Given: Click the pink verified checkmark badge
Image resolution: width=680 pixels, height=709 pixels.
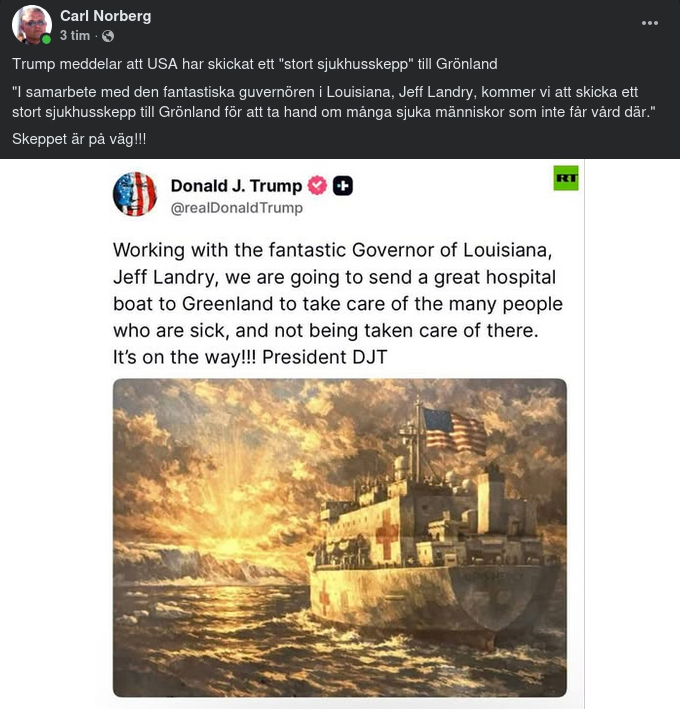Looking at the screenshot, I should click(317, 186).
